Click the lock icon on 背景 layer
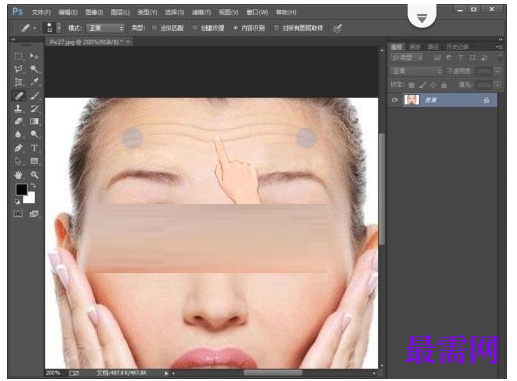517x381 pixels. (x=486, y=100)
